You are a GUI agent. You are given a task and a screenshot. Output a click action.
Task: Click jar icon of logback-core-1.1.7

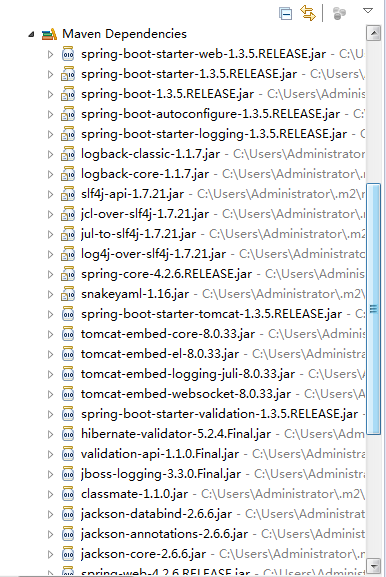point(68,173)
